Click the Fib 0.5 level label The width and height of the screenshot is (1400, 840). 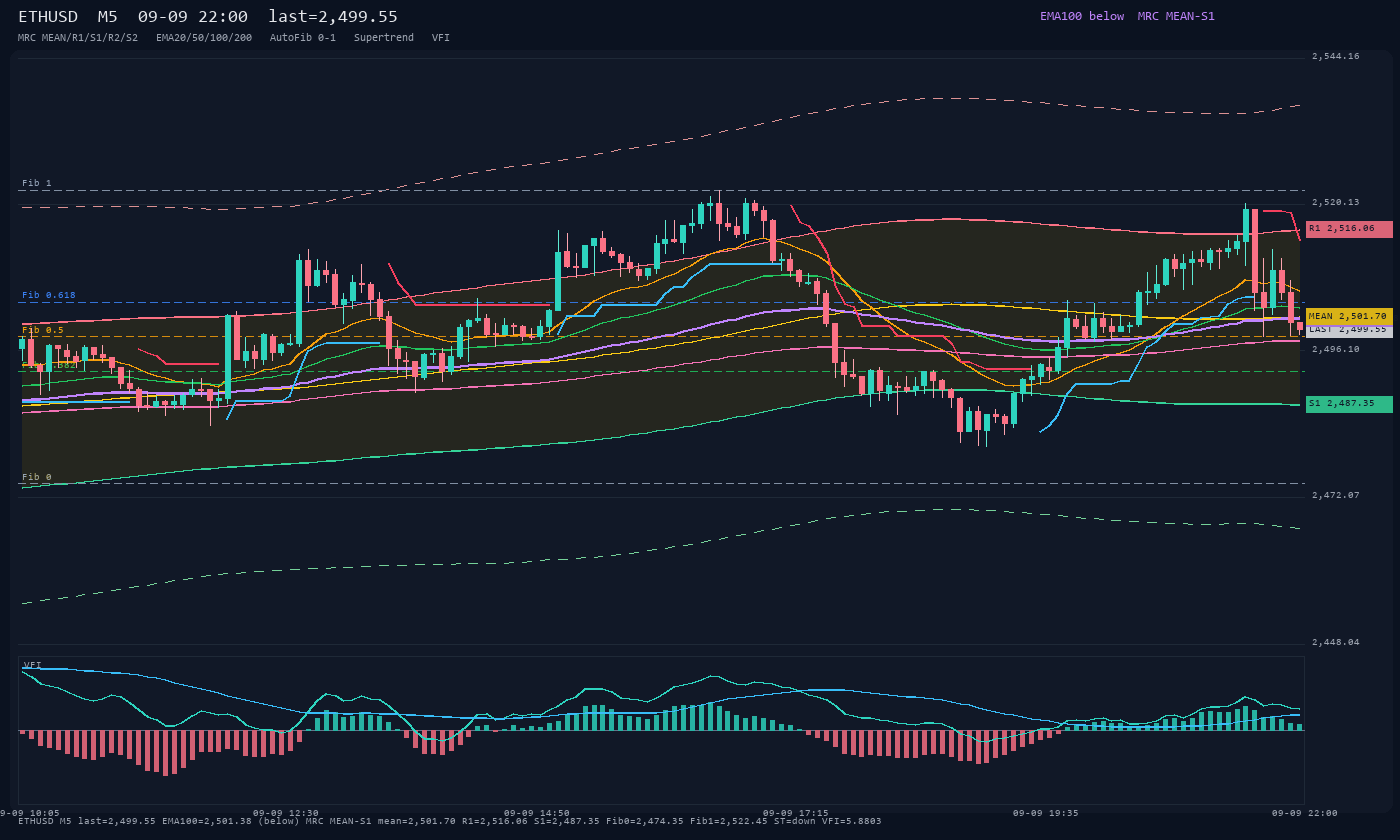pyautogui.click(x=43, y=330)
